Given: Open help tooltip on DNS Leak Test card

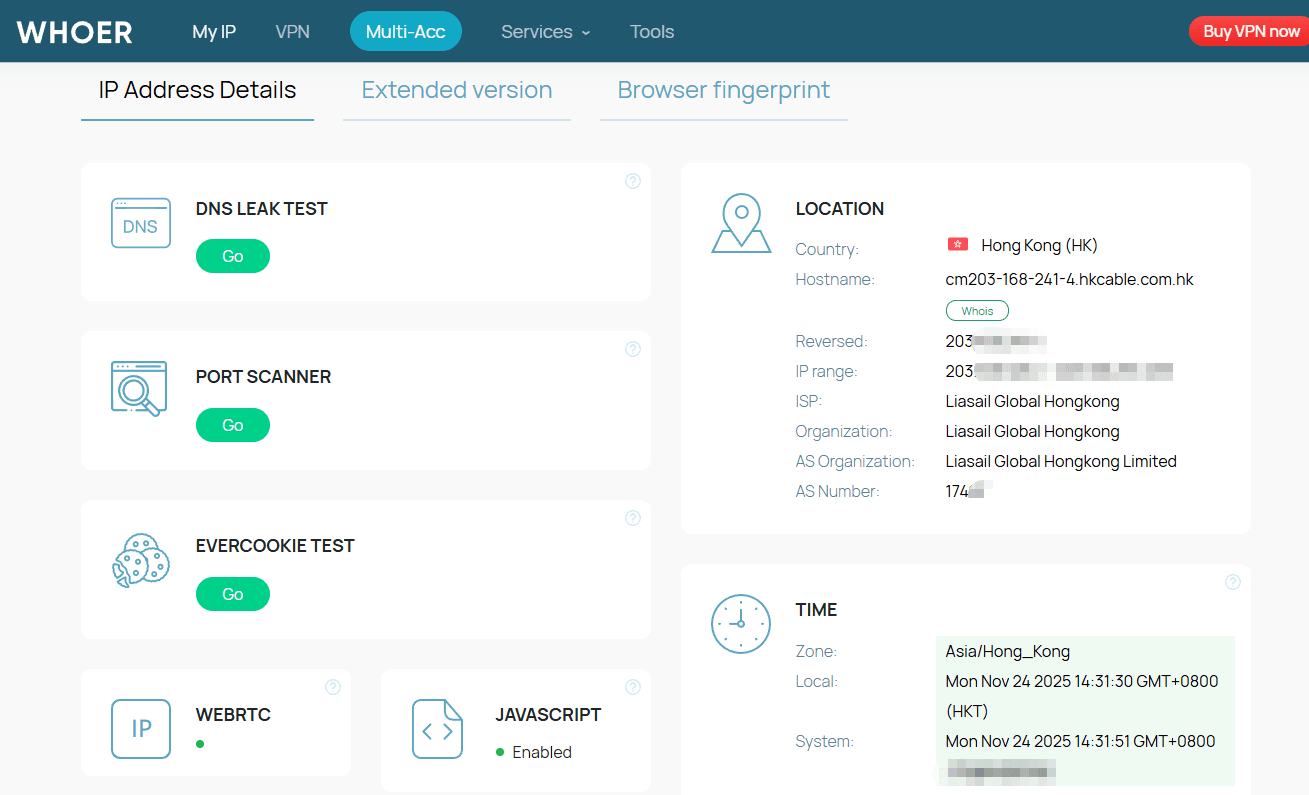Looking at the screenshot, I should point(632,181).
